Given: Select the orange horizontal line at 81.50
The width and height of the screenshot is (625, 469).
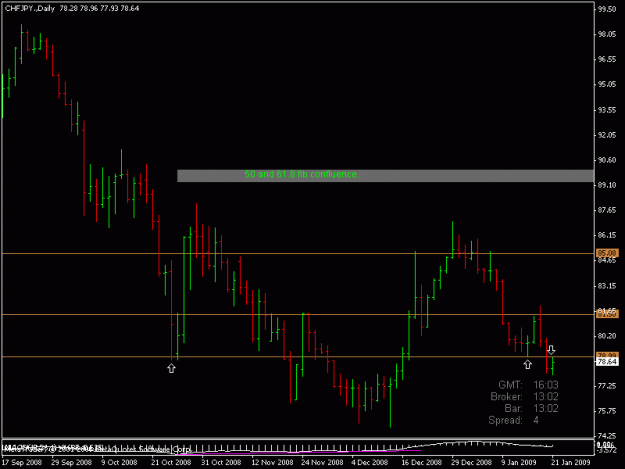Looking at the screenshot, I should pos(297,315).
